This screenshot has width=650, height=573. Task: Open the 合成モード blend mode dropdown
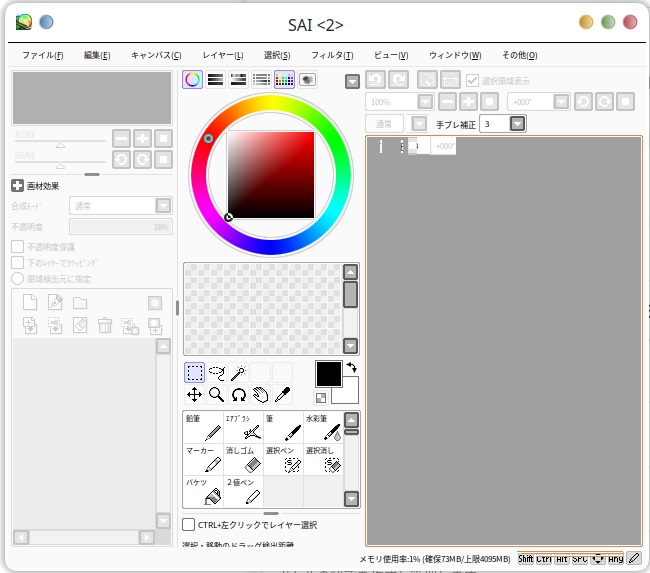pyautogui.click(x=162, y=205)
